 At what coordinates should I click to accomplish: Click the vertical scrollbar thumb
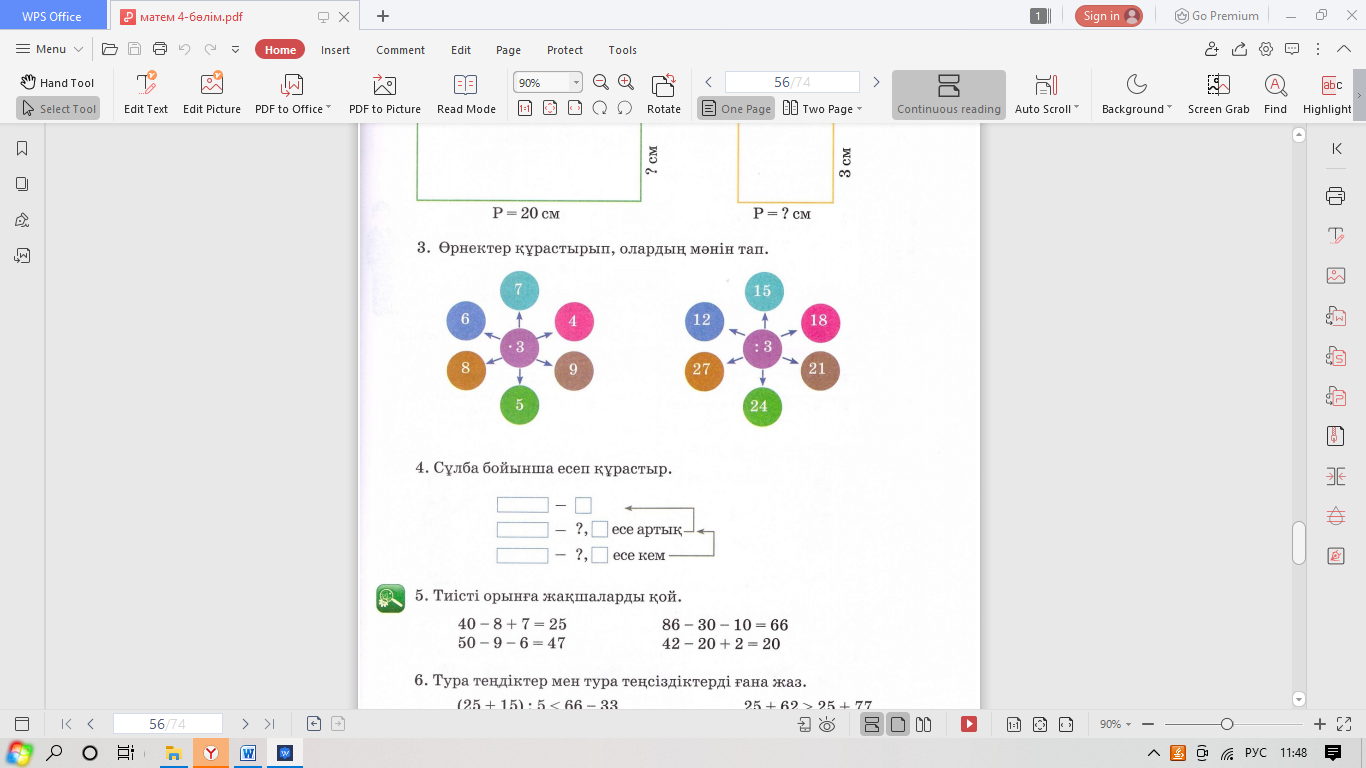(1299, 543)
